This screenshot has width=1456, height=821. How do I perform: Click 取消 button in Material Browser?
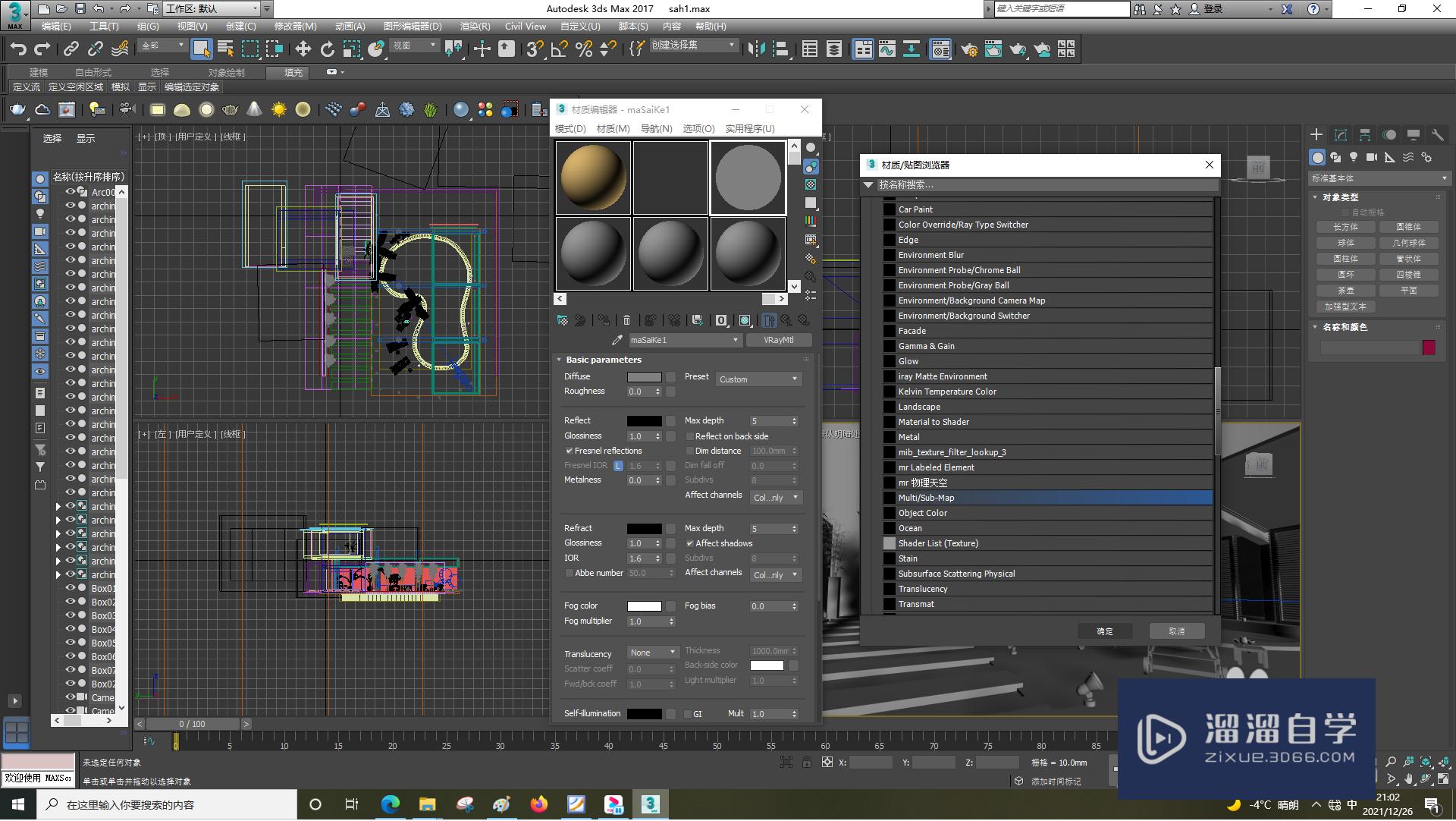point(1177,630)
